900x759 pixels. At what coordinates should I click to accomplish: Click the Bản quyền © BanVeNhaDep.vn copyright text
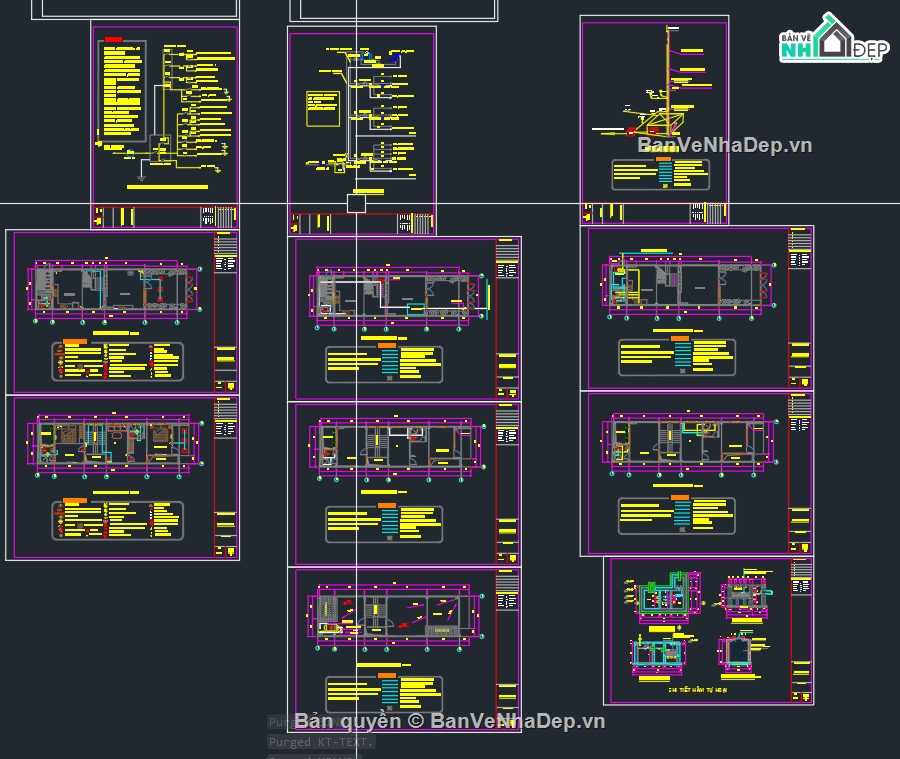(449, 721)
